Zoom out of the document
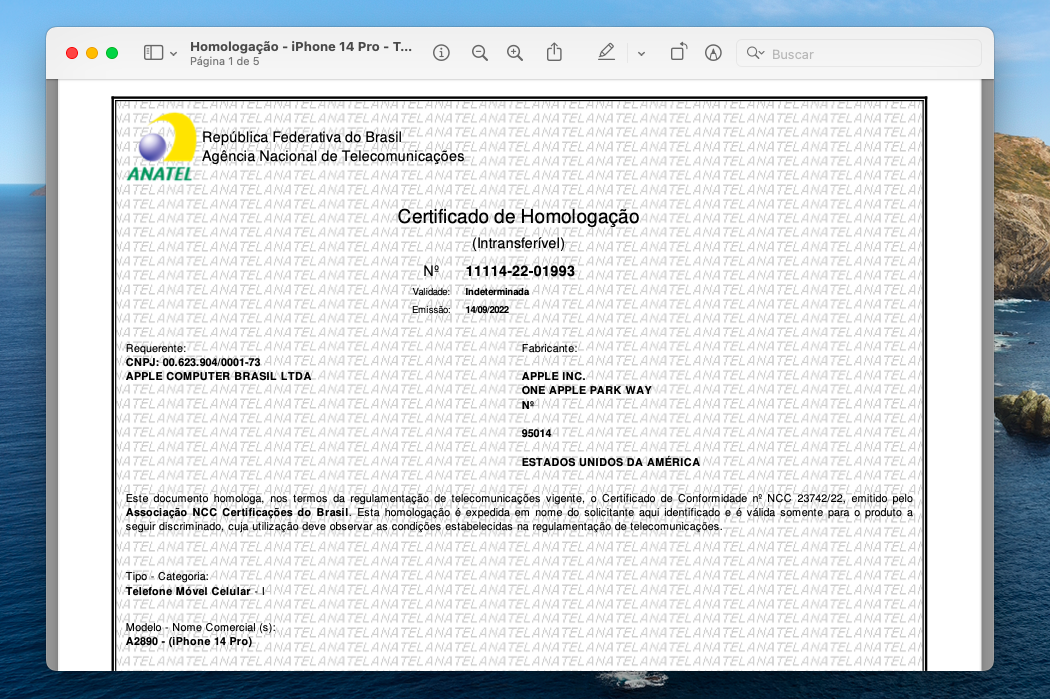 (479, 53)
